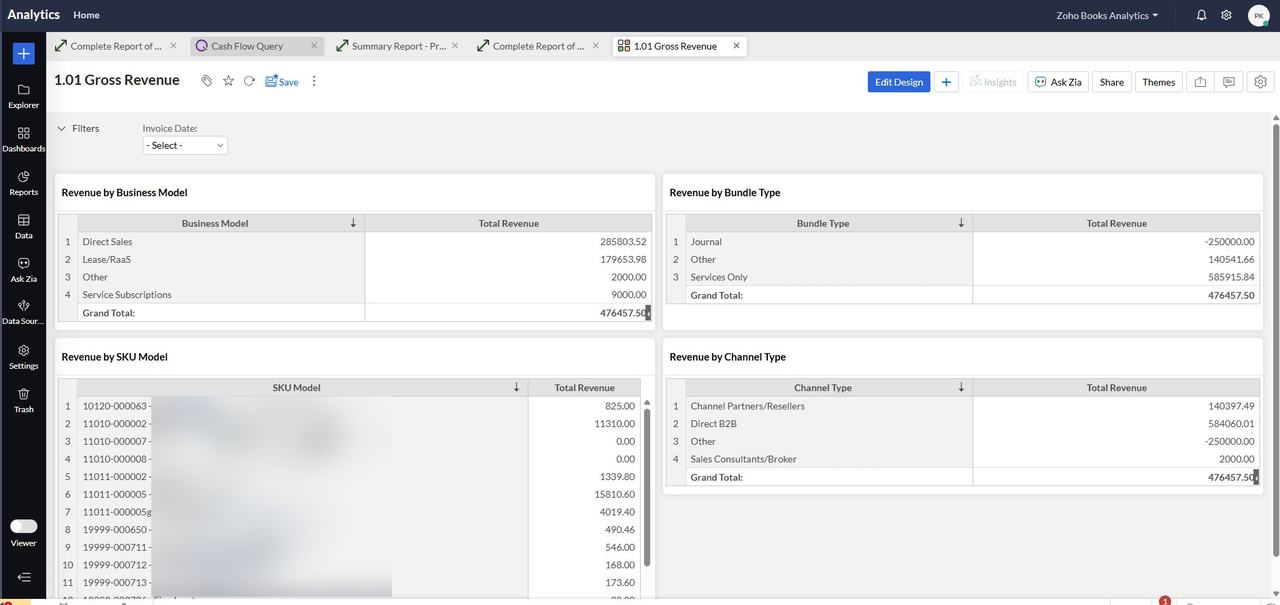The image size is (1280, 605).
Task: Click the Edit Design button
Action: click(x=899, y=82)
